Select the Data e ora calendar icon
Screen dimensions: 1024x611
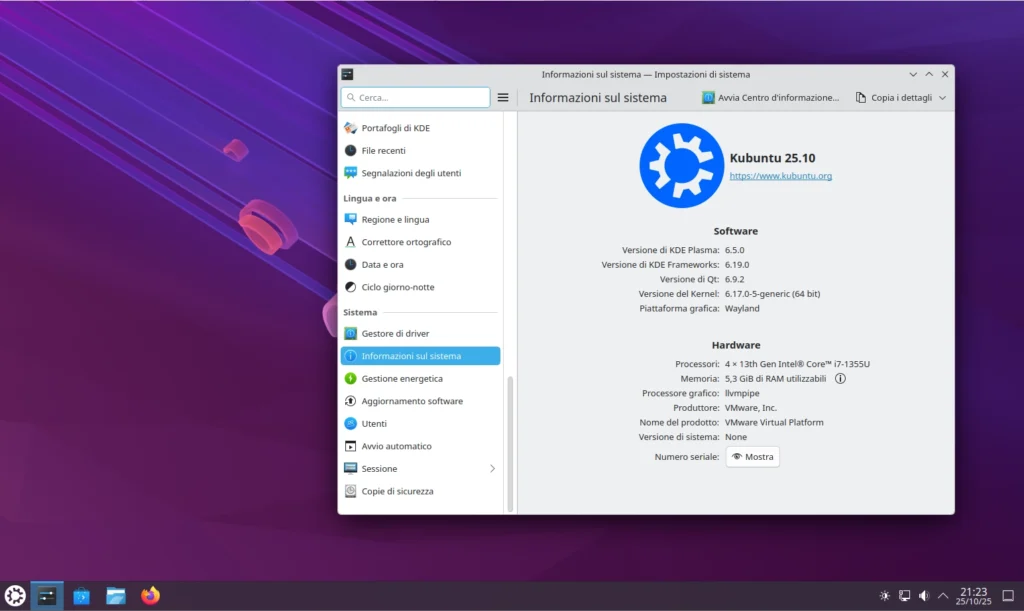pyautogui.click(x=351, y=264)
